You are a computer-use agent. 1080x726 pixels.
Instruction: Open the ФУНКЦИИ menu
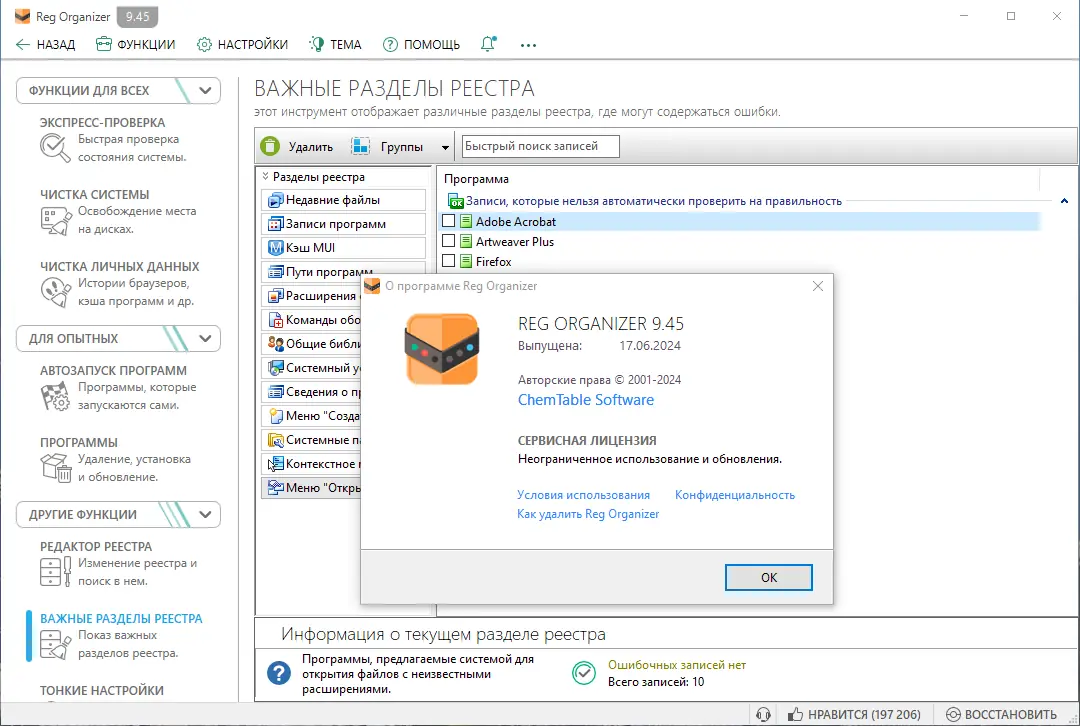[136, 45]
